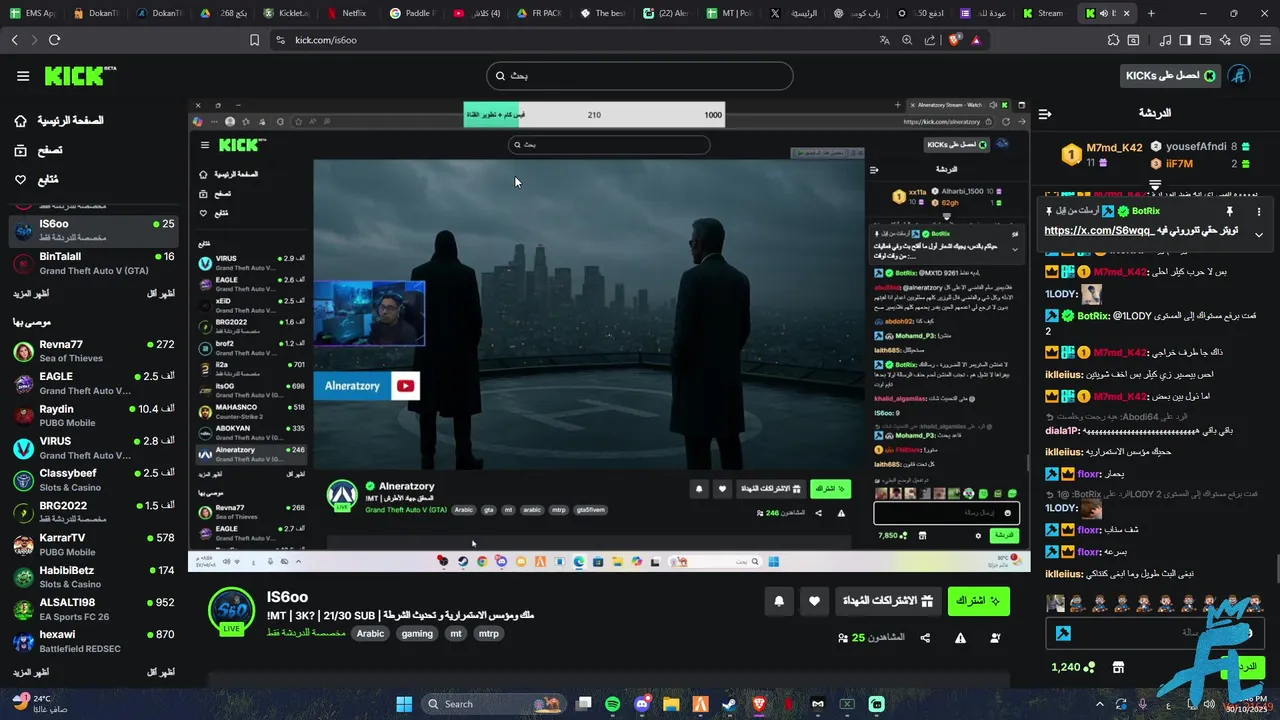The height and width of the screenshot is (720, 1280).
Task: View the 1,240 channel points
Action: (1073, 667)
